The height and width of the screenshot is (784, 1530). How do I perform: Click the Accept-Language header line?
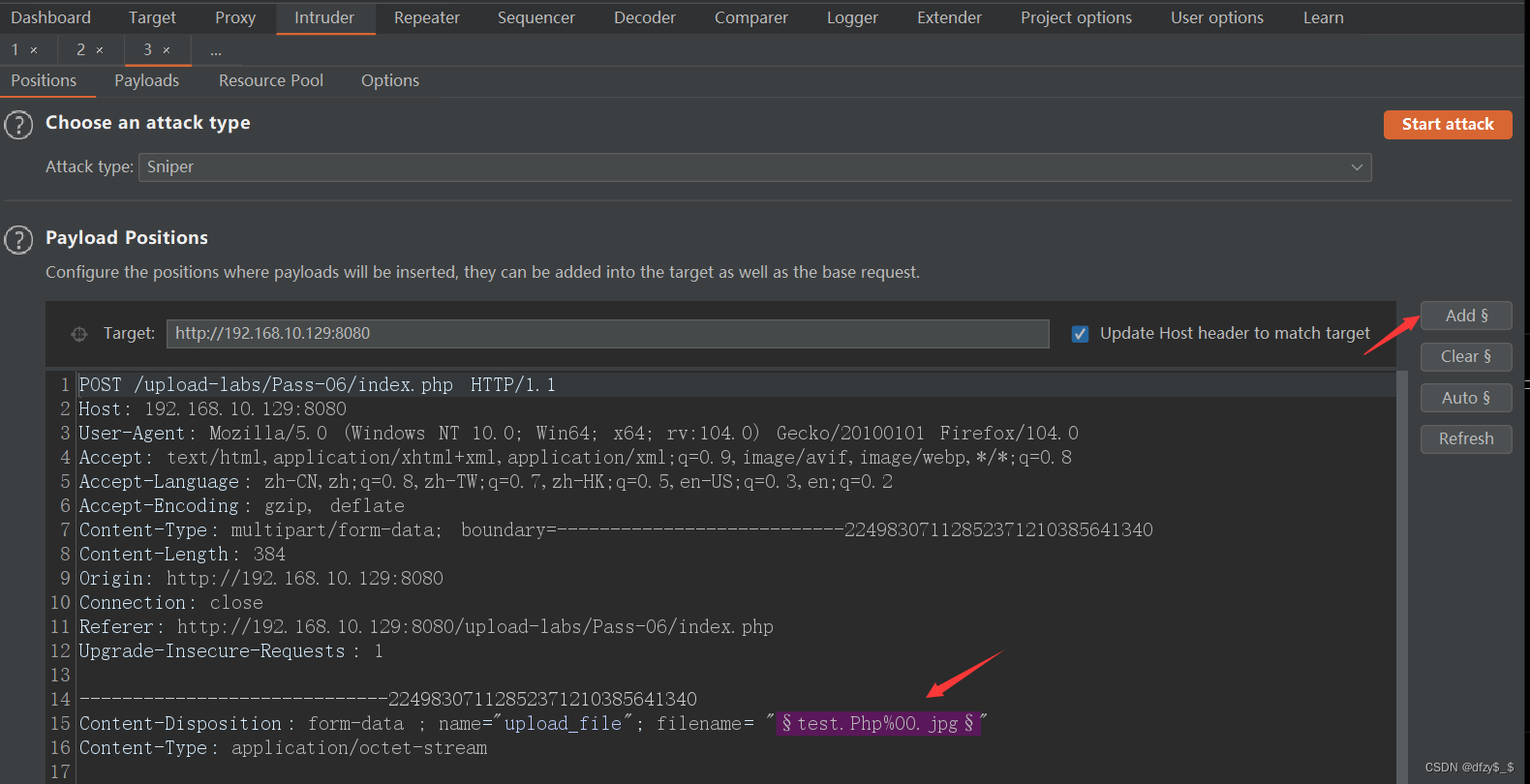pos(486,481)
